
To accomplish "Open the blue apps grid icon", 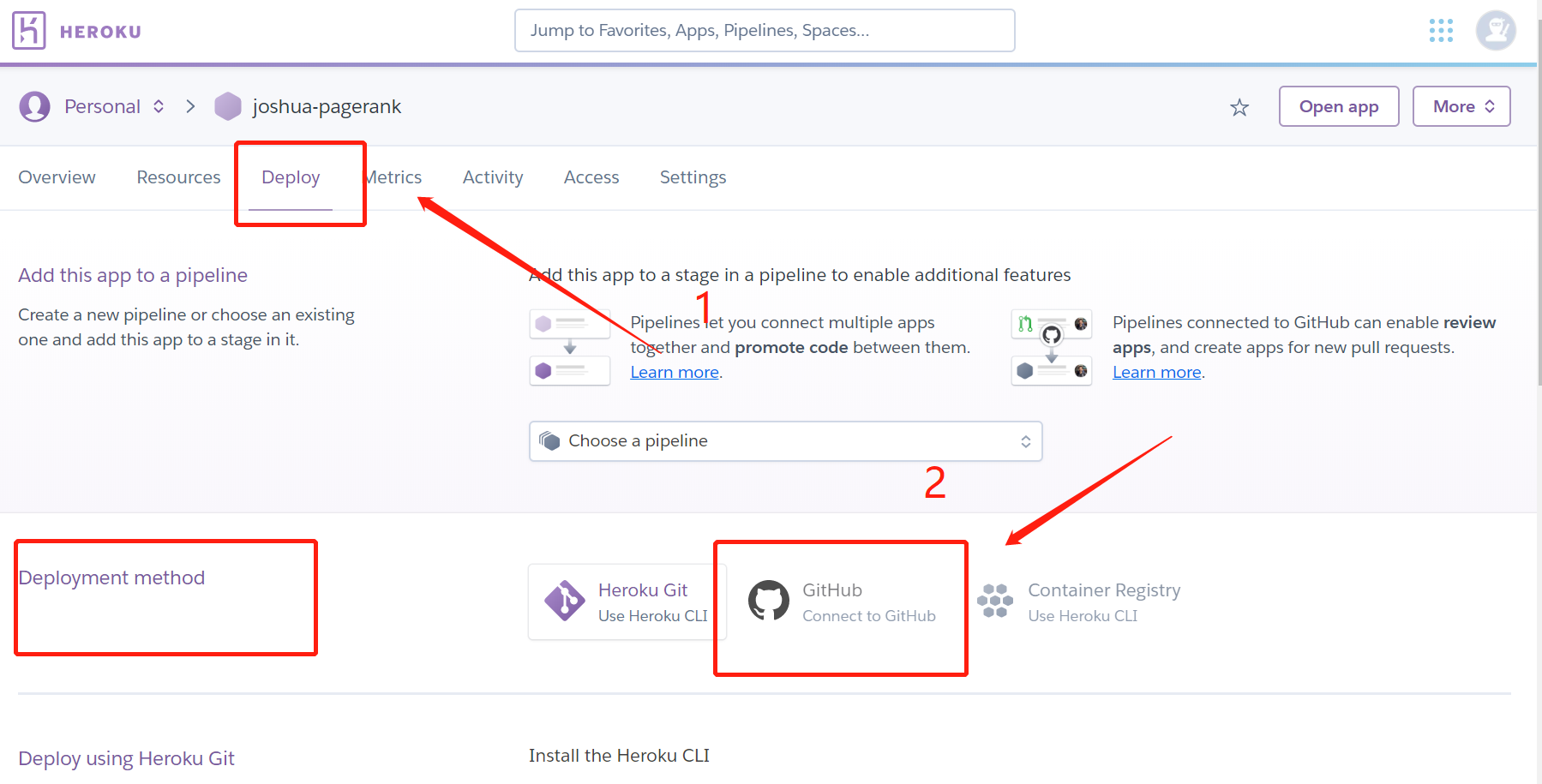I will point(1441,30).
